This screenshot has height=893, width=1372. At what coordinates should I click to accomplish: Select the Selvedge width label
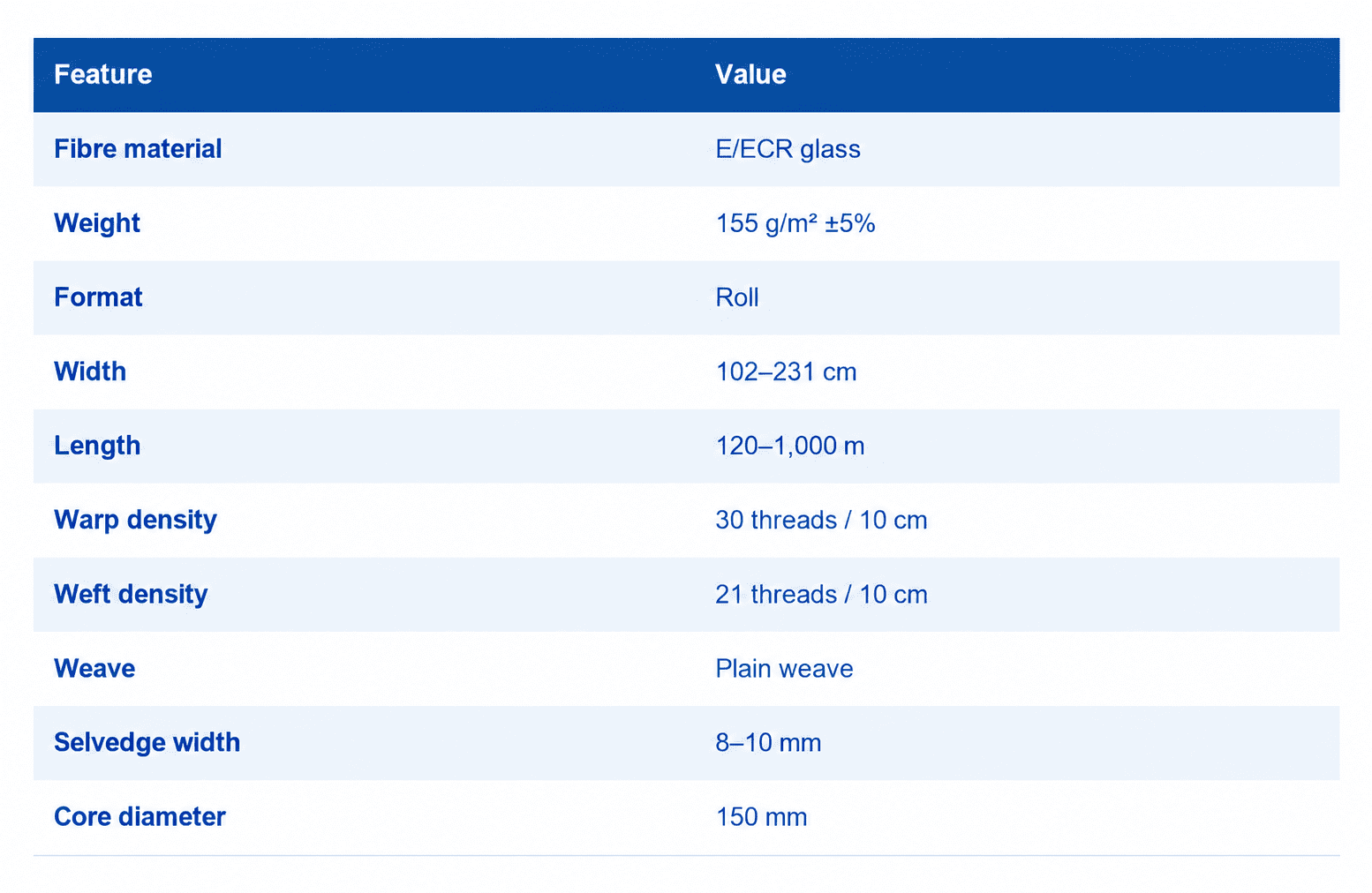point(147,742)
